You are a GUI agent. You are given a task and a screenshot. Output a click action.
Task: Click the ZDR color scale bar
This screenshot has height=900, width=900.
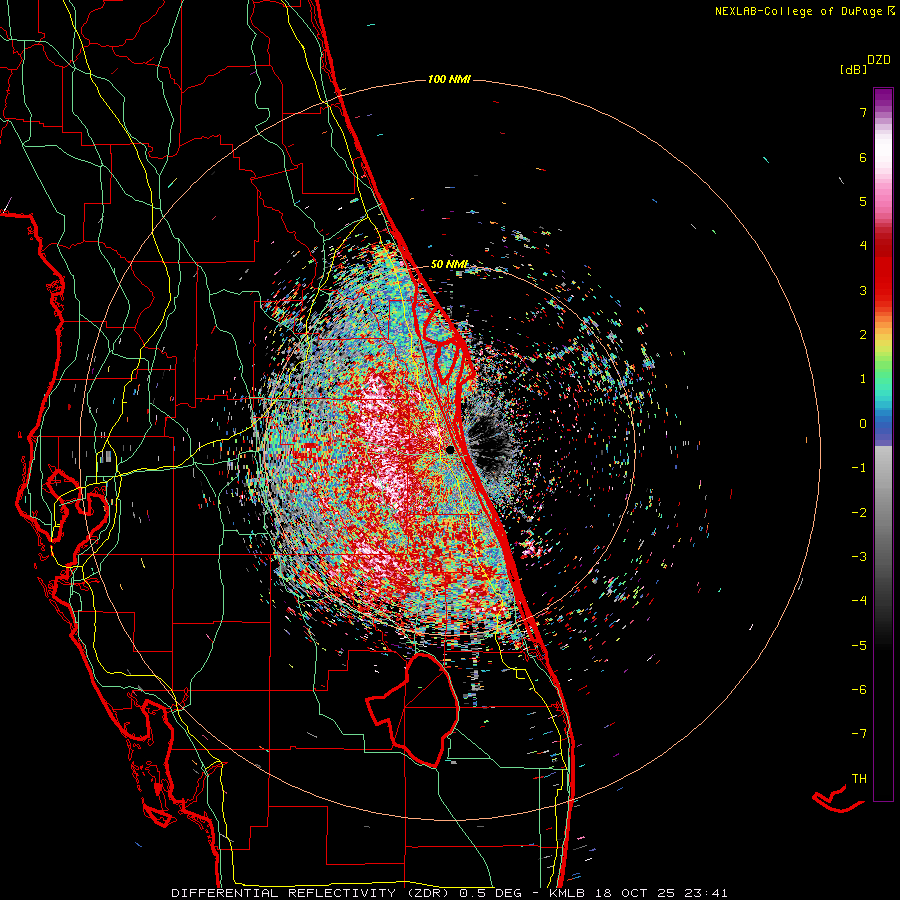pos(883,444)
